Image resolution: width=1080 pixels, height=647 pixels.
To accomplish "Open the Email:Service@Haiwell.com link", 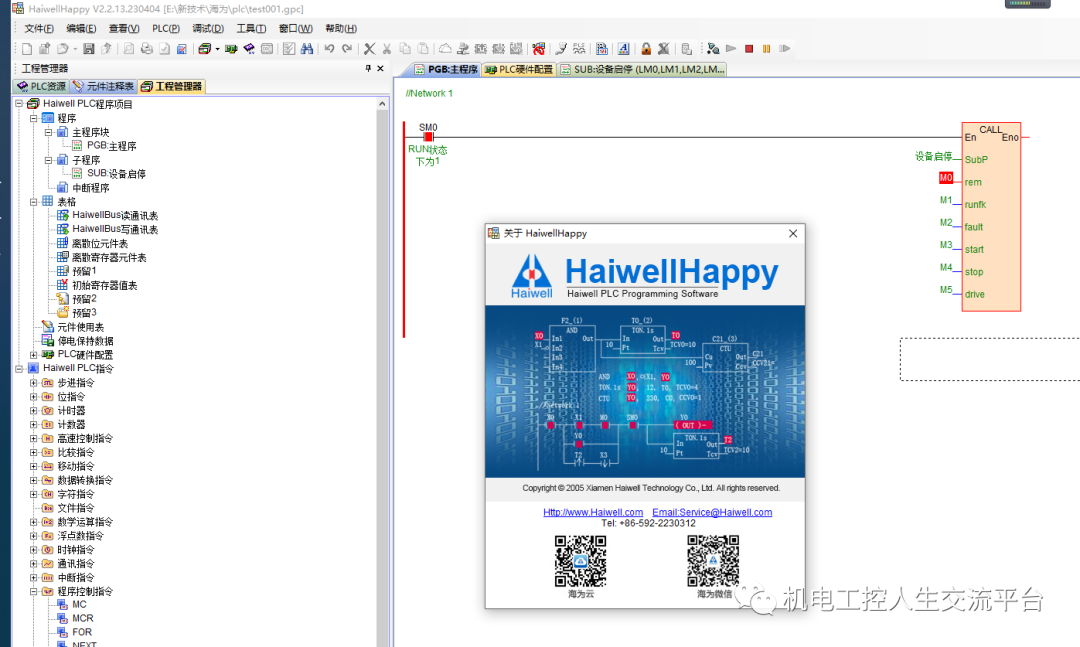I will coord(712,512).
